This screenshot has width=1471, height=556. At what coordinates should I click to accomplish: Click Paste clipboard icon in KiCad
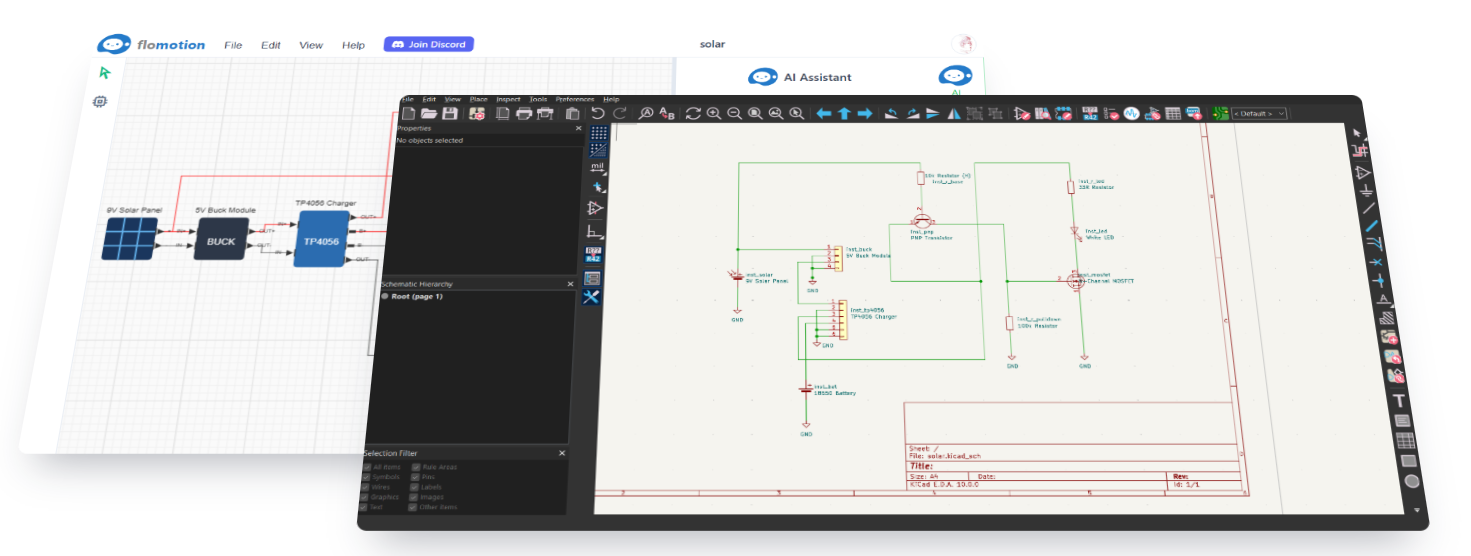pos(572,114)
